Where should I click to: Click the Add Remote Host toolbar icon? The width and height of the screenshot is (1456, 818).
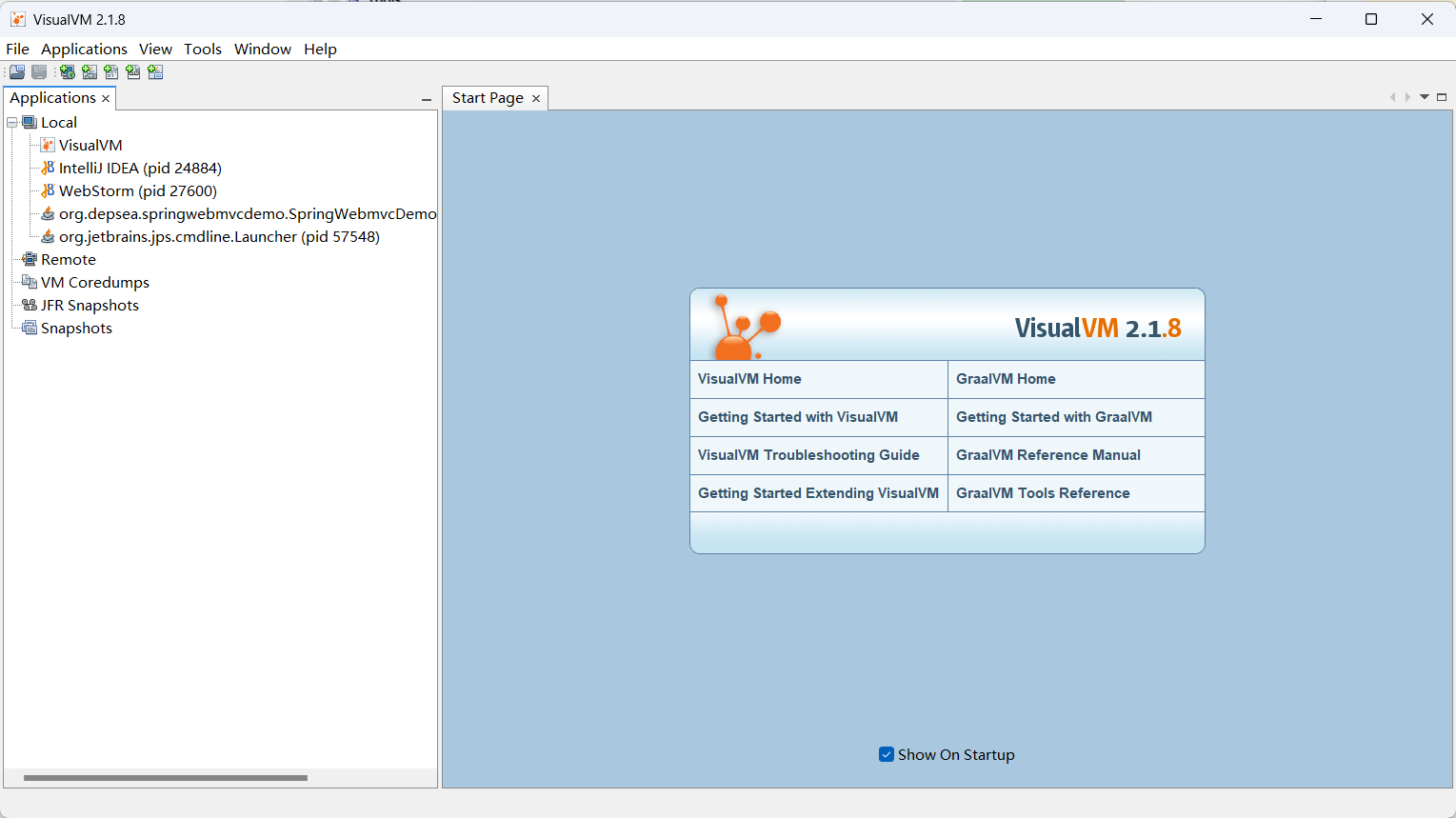pos(68,72)
